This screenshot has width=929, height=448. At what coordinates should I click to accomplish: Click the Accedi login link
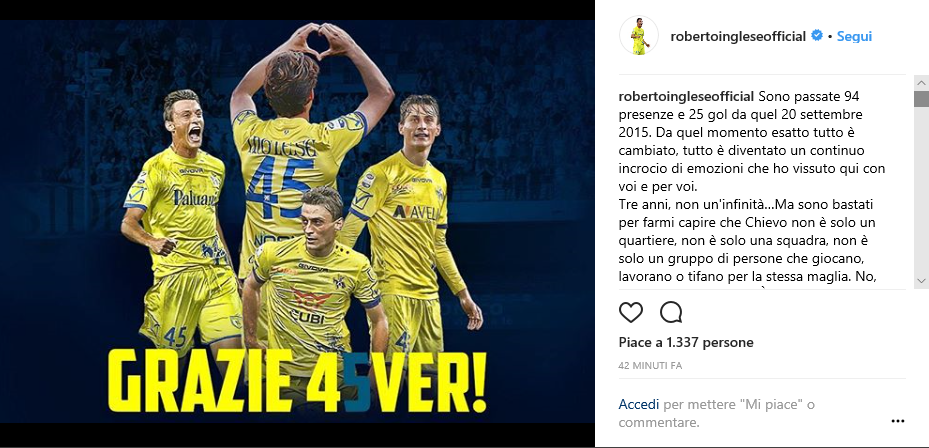tap(639, 405)
